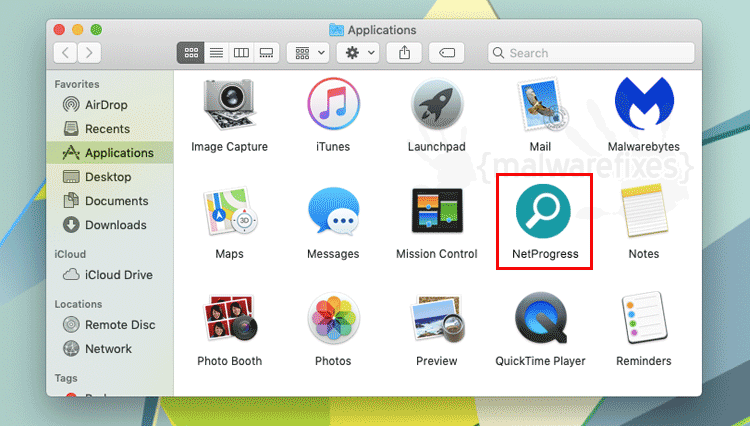Viewport: 750px width, 426px height.
Task: Click the 'Photo Booth' label
Action: (x=230, y=361)
